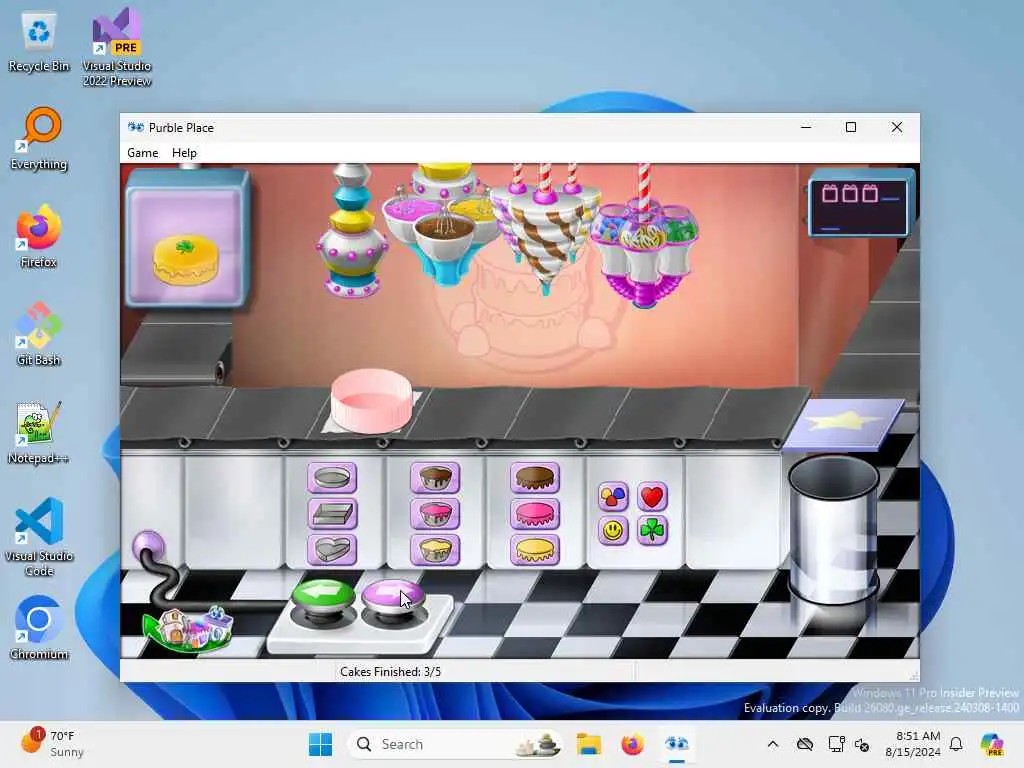Open the Game menu
1024x768 pixels.
point(142,153)
